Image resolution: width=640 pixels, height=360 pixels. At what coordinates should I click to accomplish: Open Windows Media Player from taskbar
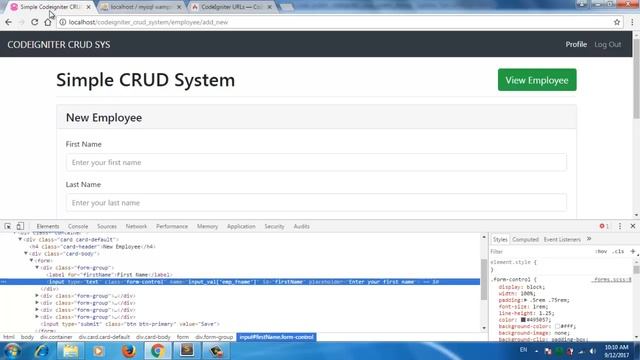point(98,351)
